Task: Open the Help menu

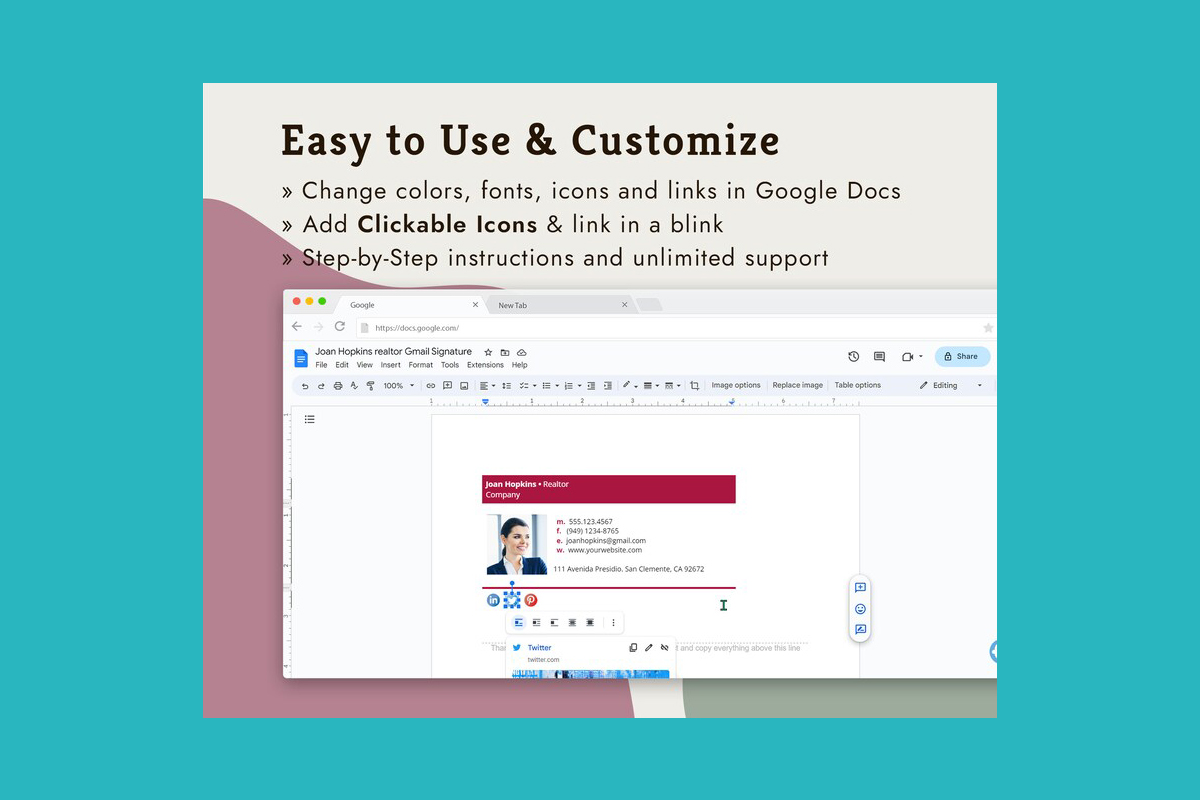Action: pyautogui.click(x=520, y=365)
